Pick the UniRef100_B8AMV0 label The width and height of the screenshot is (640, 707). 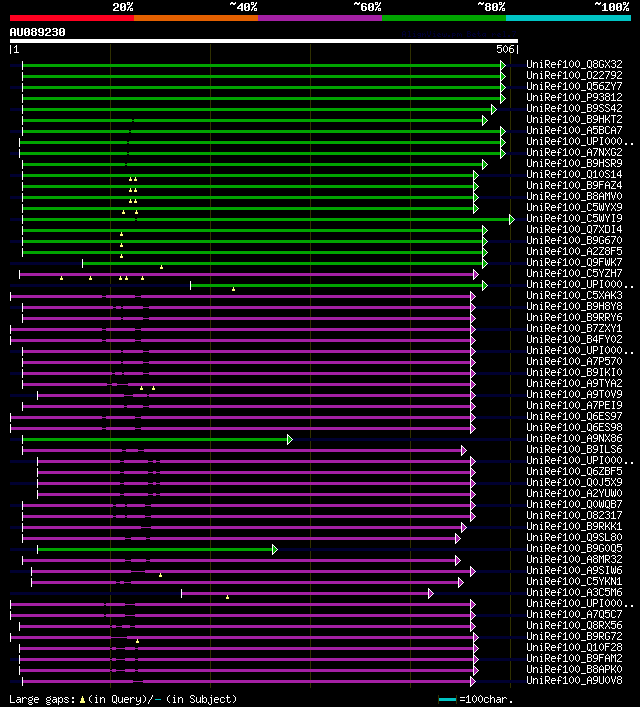574,196
